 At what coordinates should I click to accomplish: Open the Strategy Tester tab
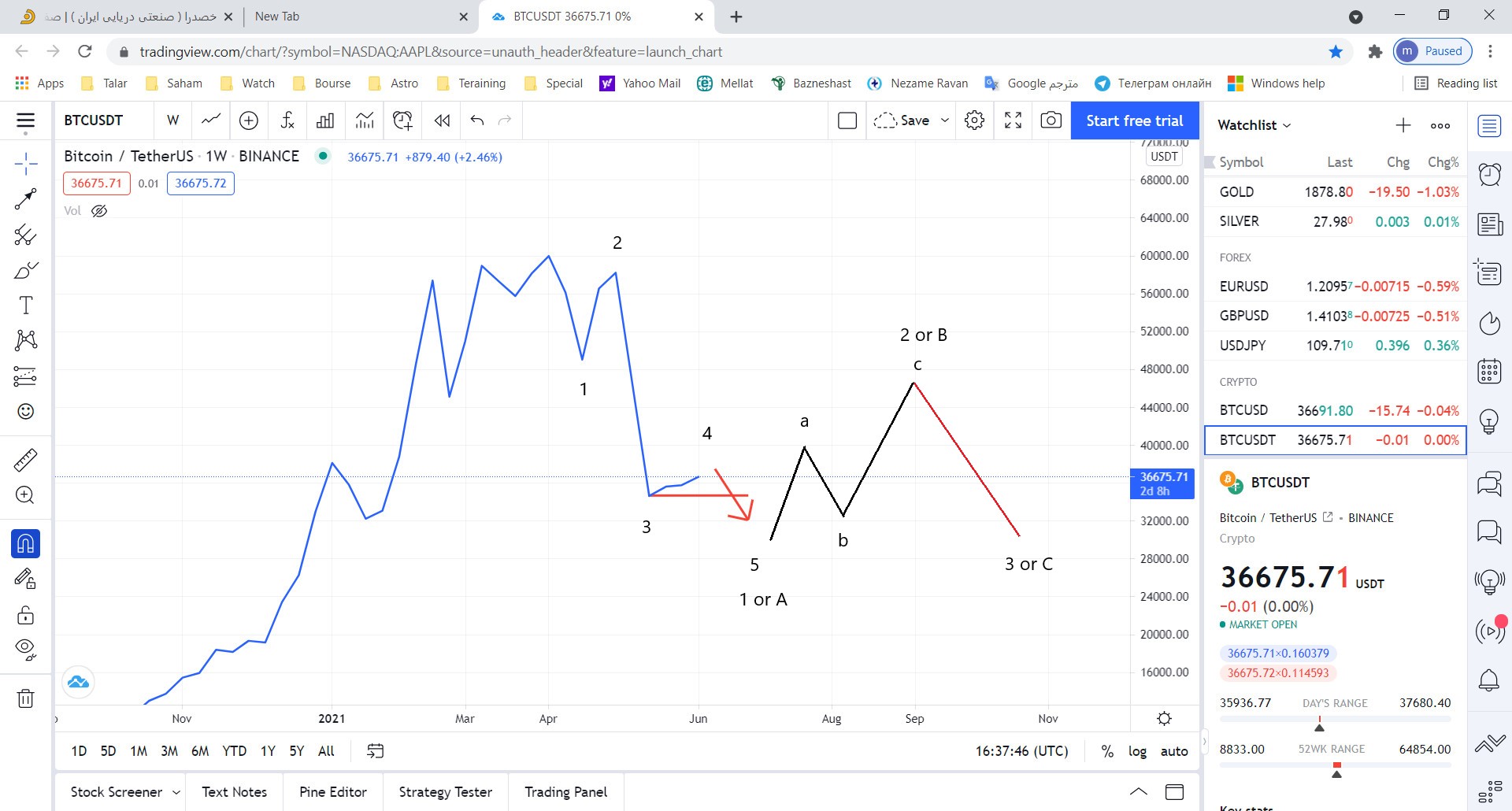(446, 792)
